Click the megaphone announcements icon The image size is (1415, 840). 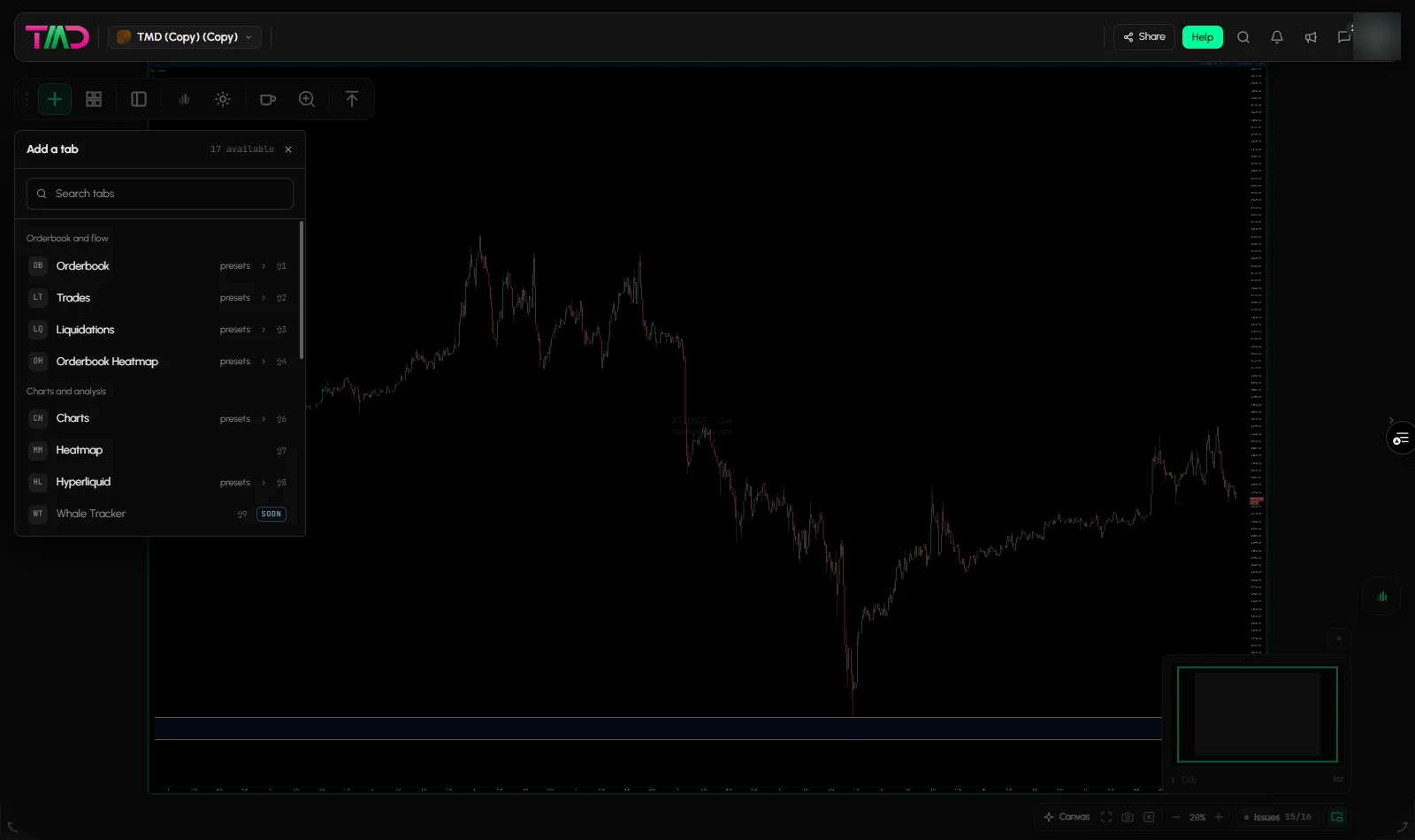1311,37
